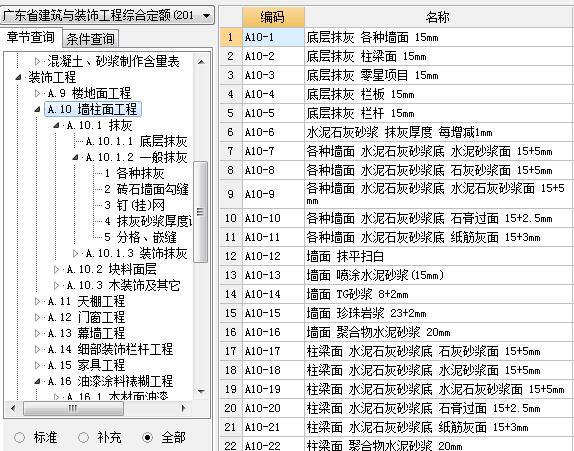Expand the A.10.3 木装饰及其它 node
The image size is (574, 451).
tap(56, 285)
